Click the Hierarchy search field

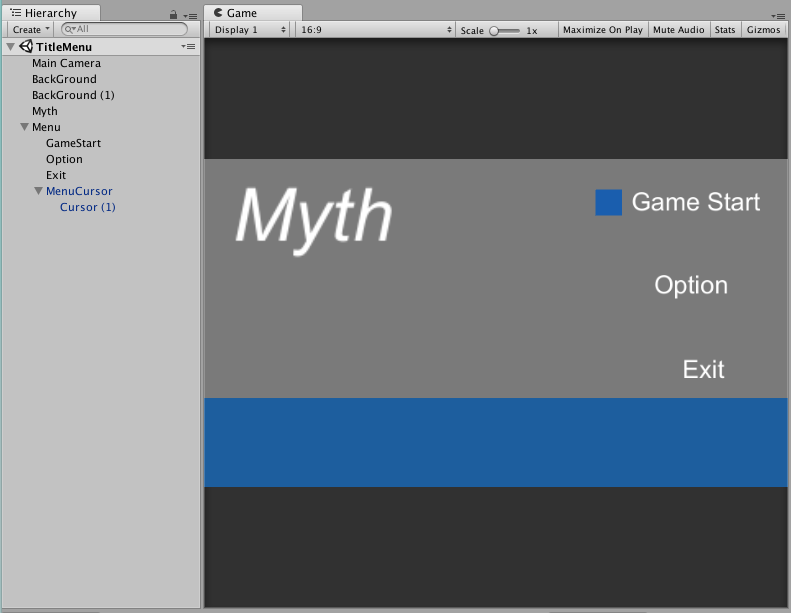point(124,29)
